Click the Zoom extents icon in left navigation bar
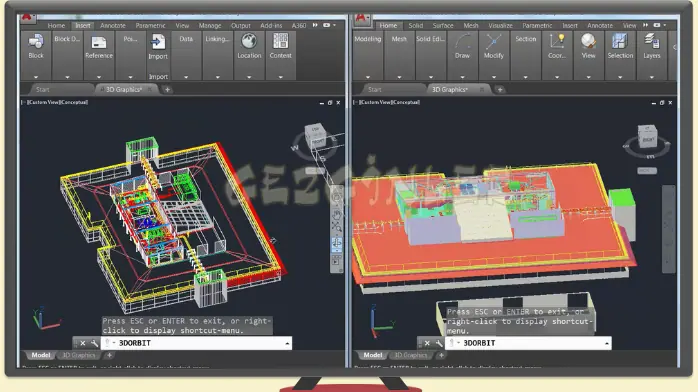The image size is (698, 392). click(337, 227)
